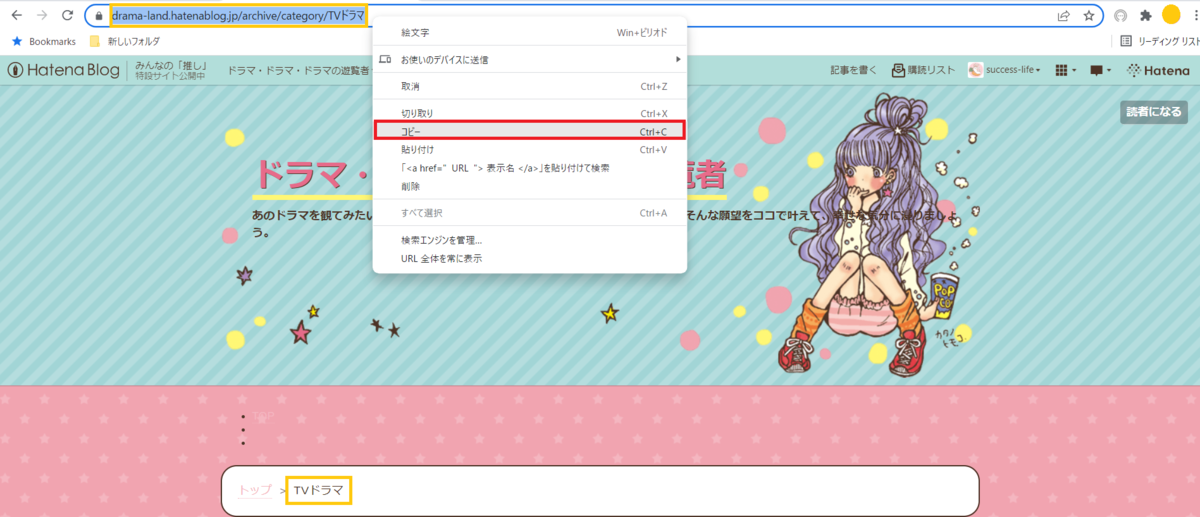This screenshot has height=517, width=1200.
Task: Click the blue Bookmarks star icon
Action: [x=17, y=42]
